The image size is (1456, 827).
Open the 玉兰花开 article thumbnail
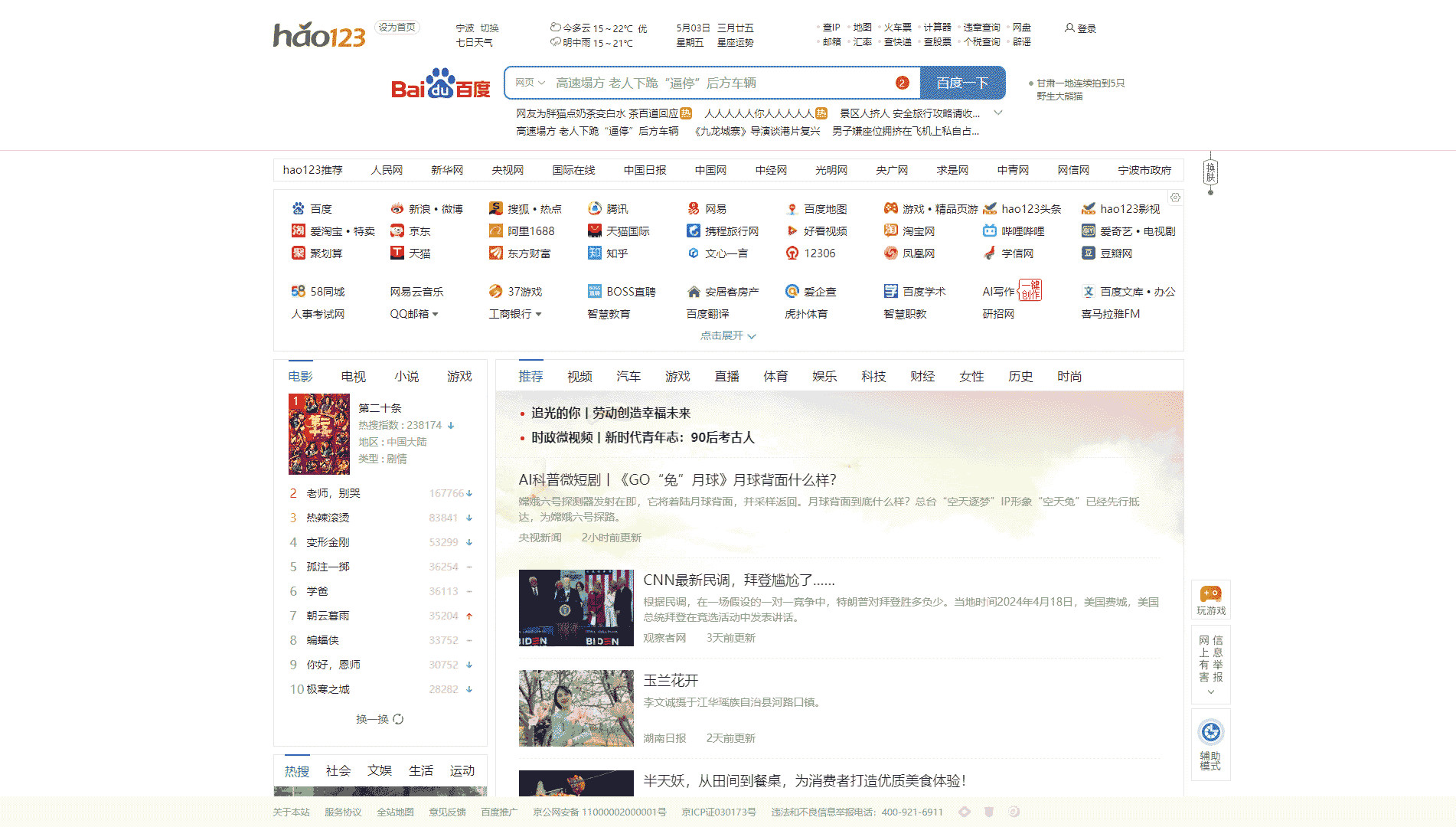(576, 708)
